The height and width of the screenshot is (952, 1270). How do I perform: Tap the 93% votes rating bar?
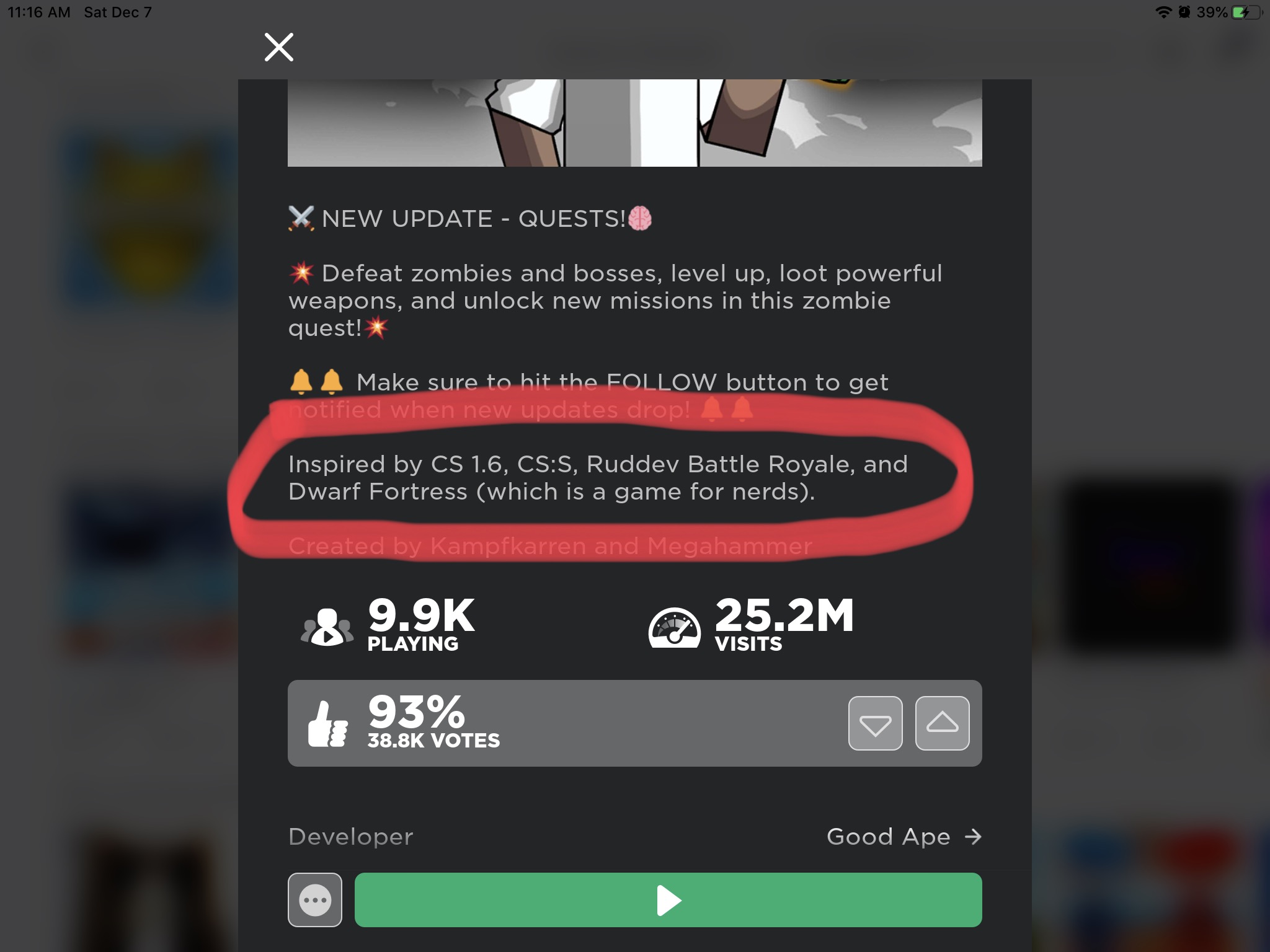pyautogui.click(x=634, y=723)
